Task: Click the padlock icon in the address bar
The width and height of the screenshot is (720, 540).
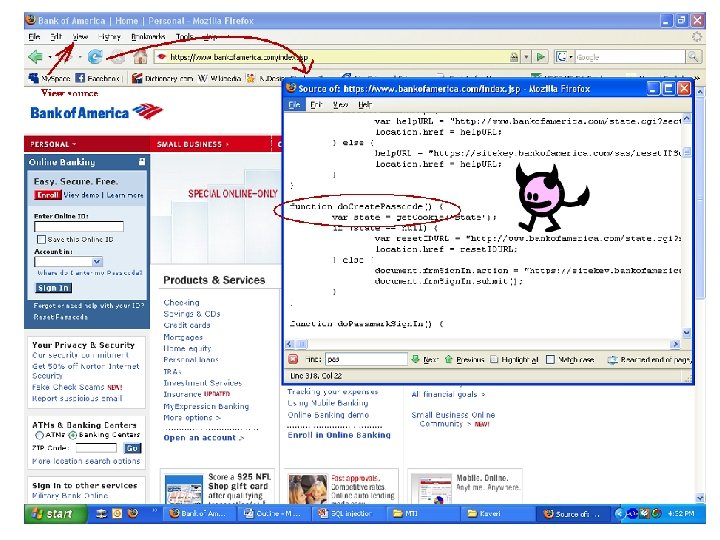Action: pyautogui.click(x=514, y=57)
